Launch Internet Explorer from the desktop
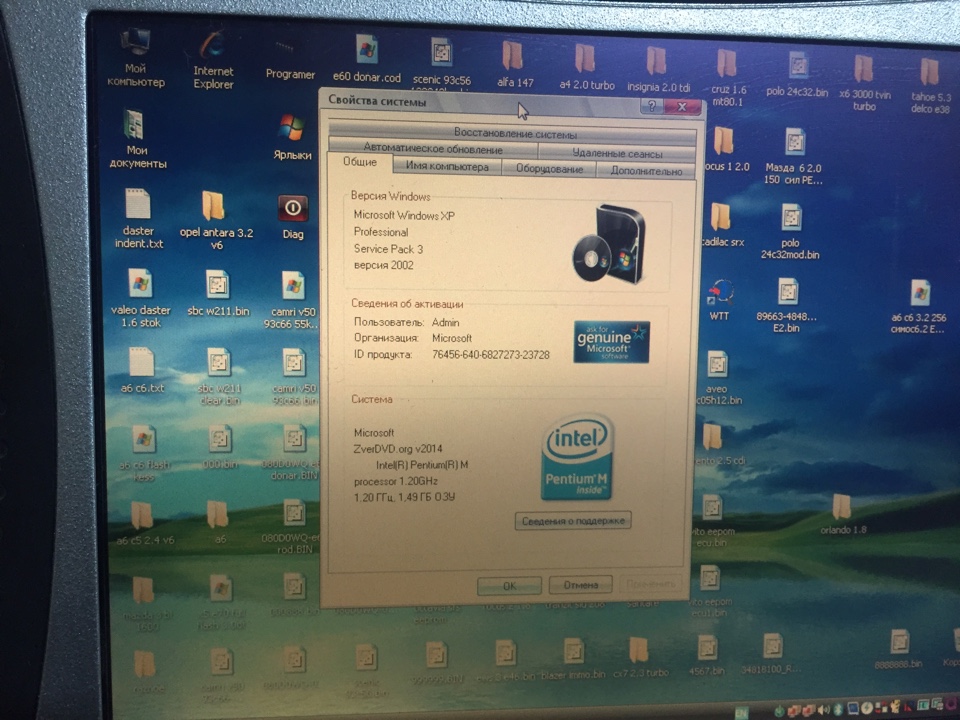960x720 pixels. tap(212, 47)
